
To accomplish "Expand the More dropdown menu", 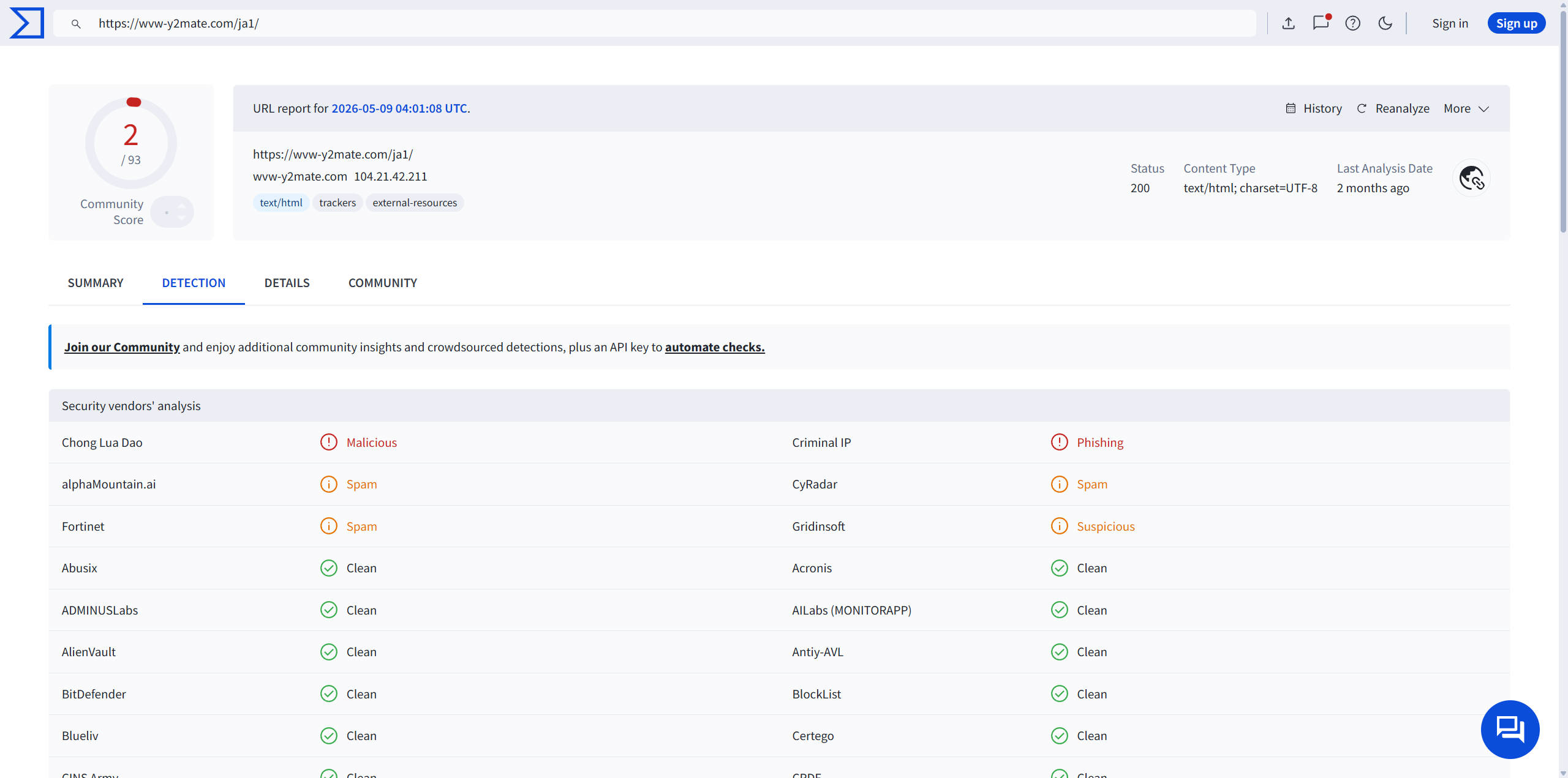I will 1466,108.
